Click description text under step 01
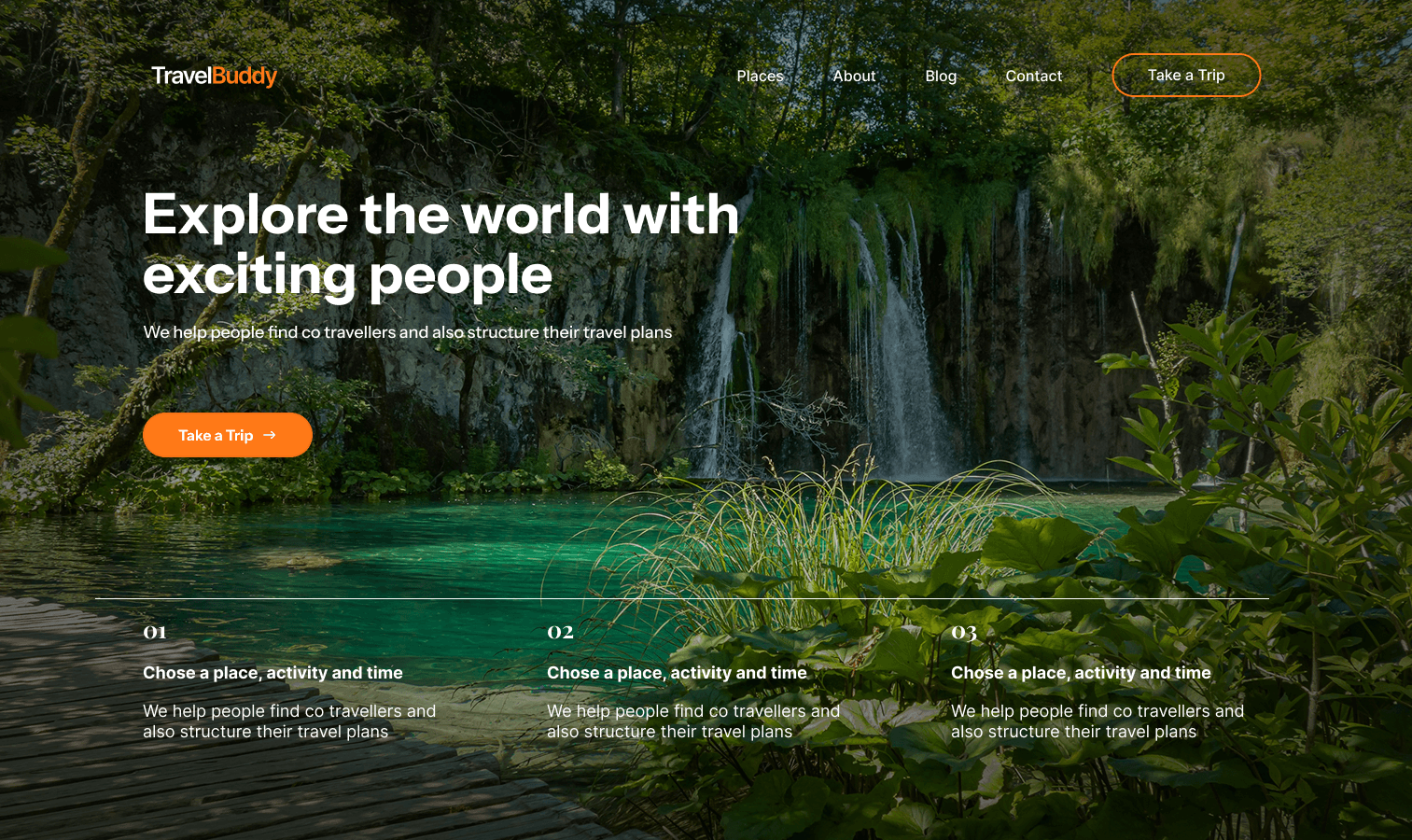This screenshot has width=1412, height=840. (x=289, y=721)
